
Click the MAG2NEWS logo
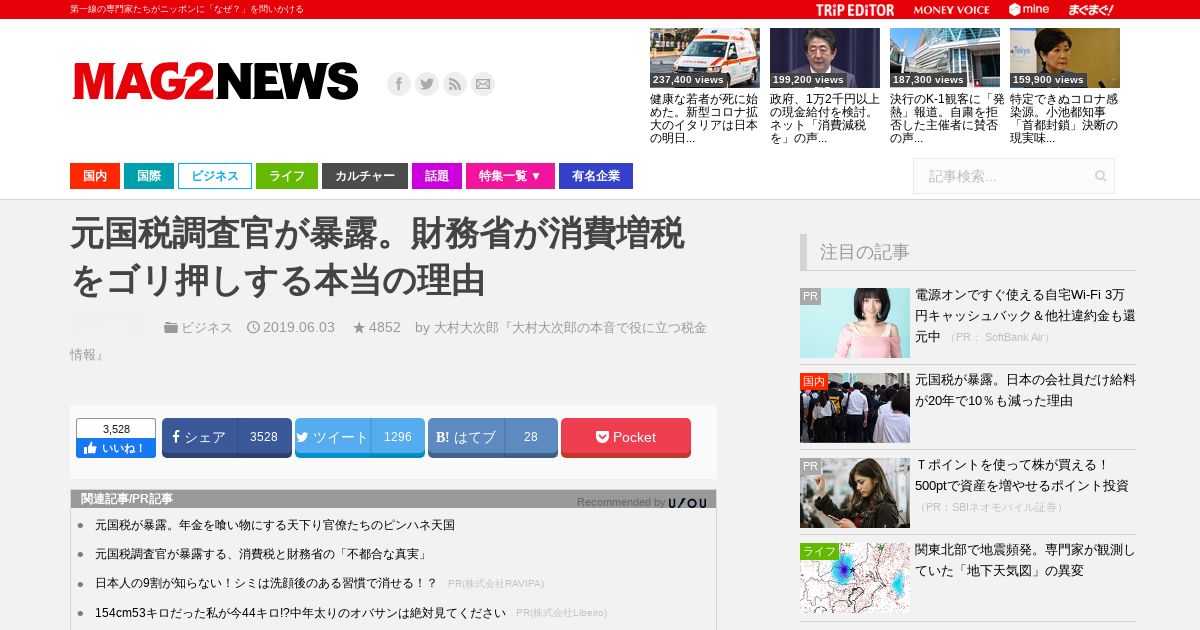(215, 81)
